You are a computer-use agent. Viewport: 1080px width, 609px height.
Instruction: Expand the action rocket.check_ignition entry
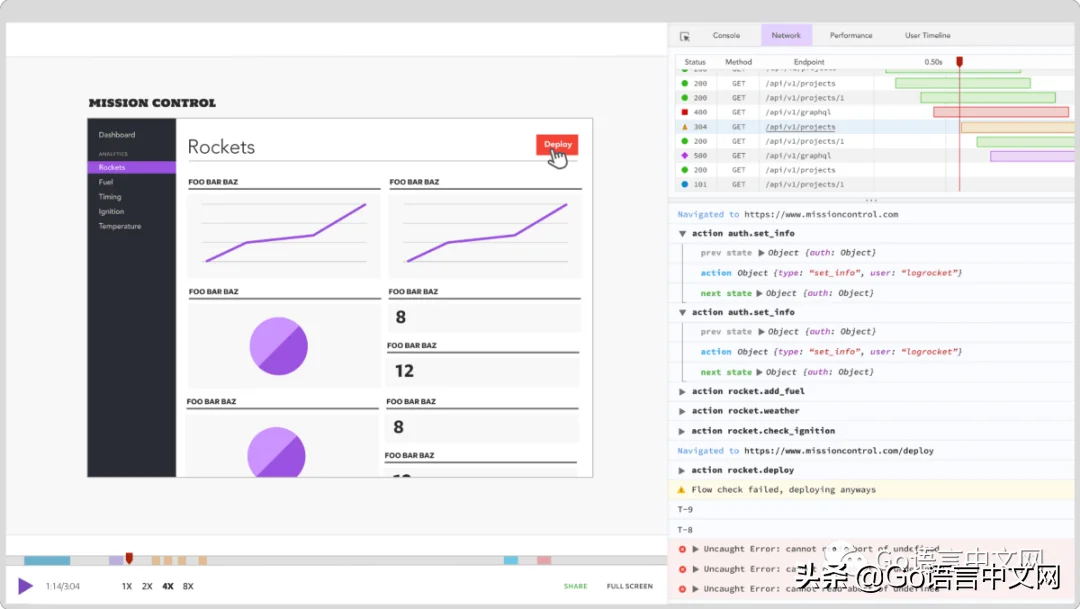click(x=682, y=431)
